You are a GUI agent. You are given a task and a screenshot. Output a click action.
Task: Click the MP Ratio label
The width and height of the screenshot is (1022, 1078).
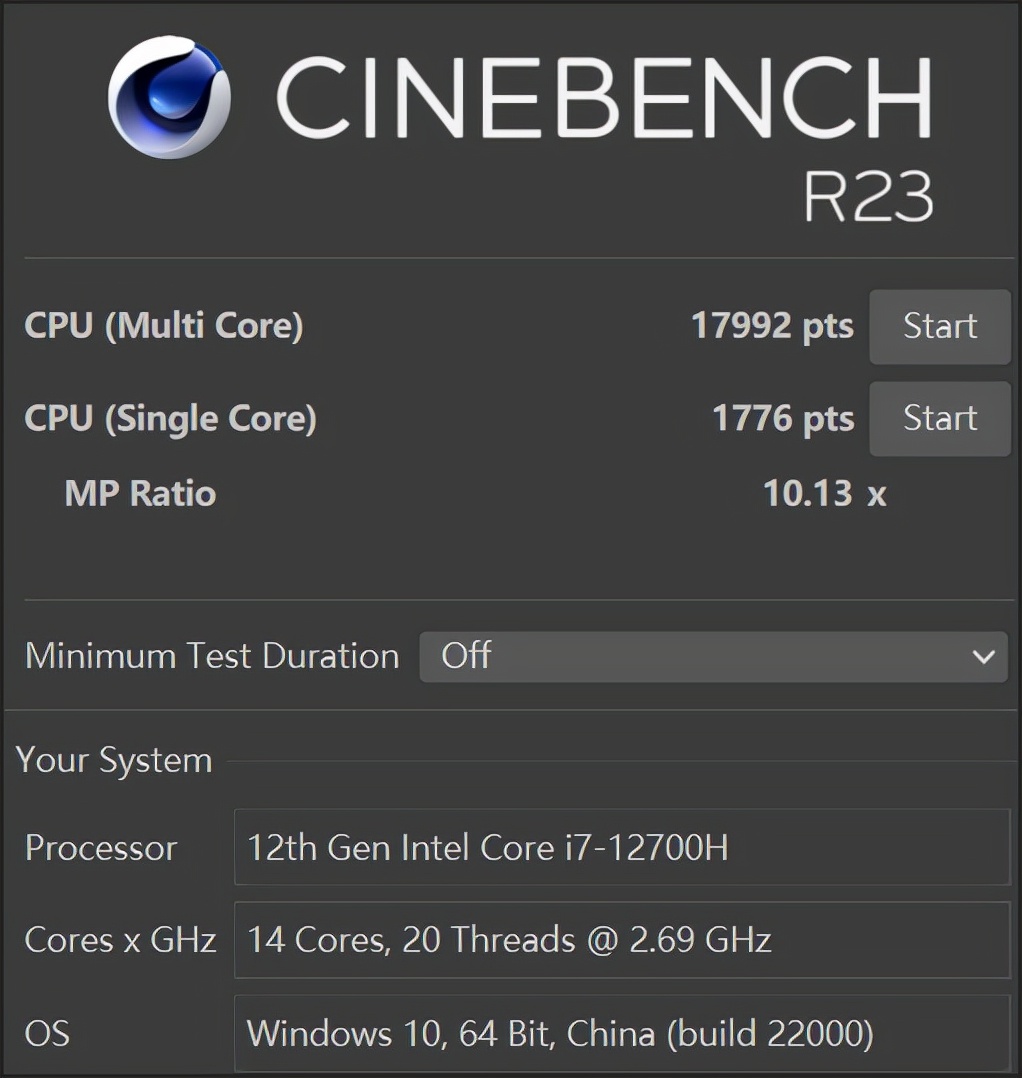coord(140,493)
